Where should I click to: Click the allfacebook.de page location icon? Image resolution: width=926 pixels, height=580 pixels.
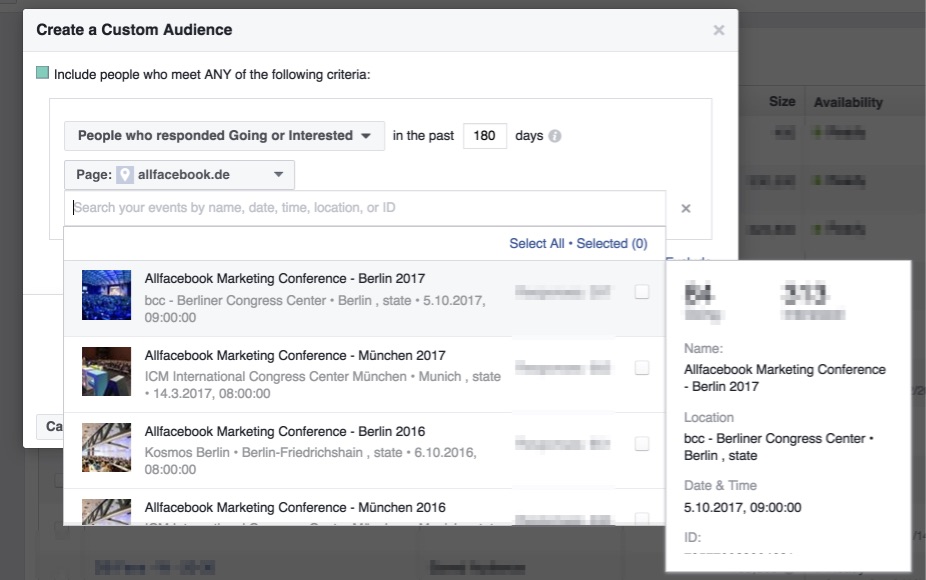125,175
